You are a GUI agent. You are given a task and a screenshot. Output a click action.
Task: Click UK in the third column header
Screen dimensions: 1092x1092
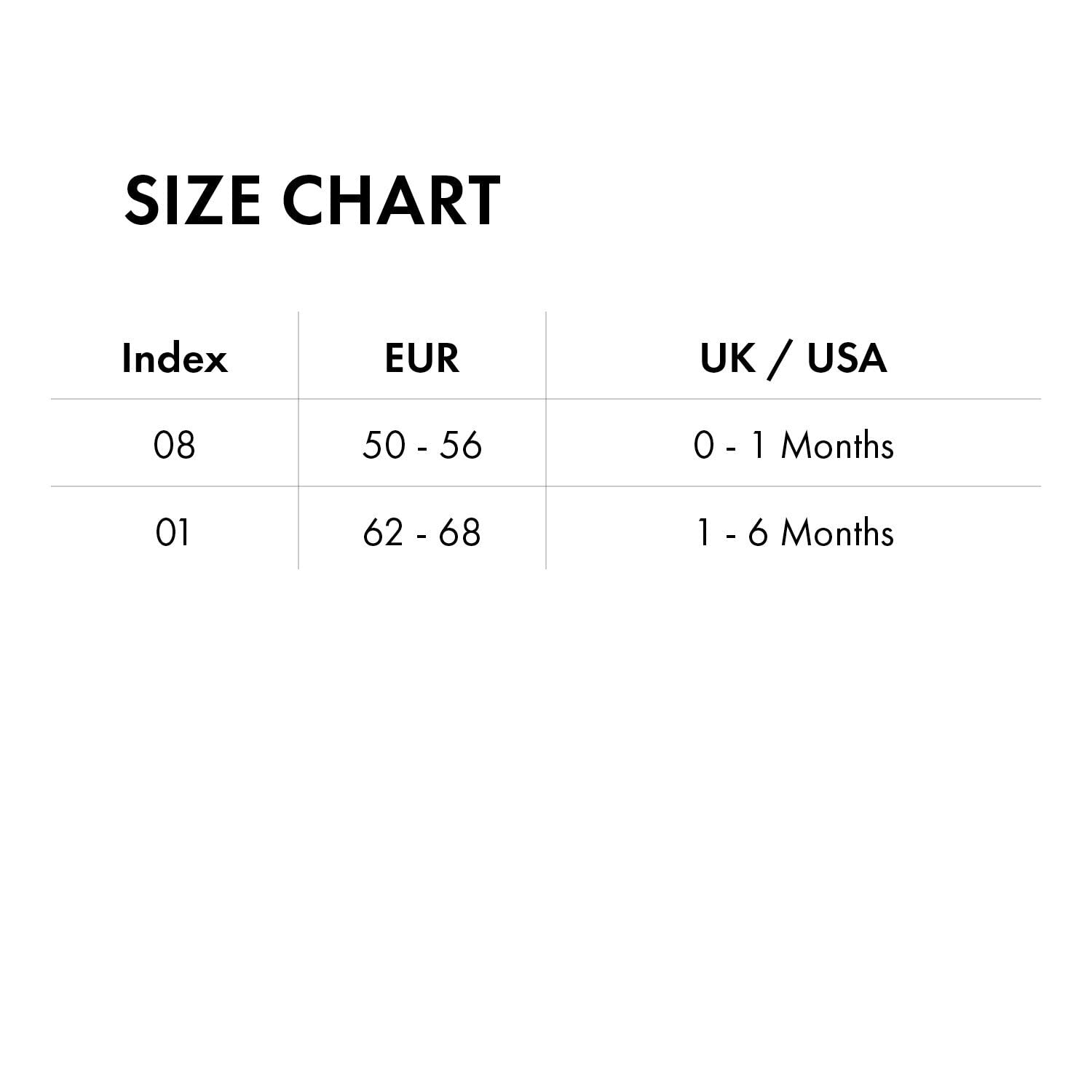(x=727, y=358)
